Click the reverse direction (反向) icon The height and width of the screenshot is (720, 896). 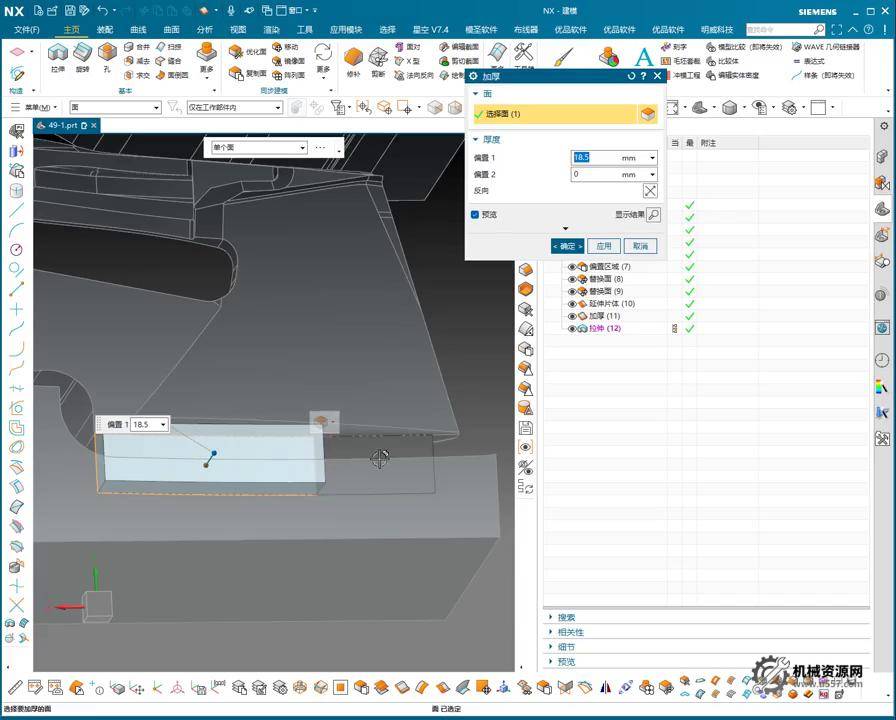coord(650,191)
